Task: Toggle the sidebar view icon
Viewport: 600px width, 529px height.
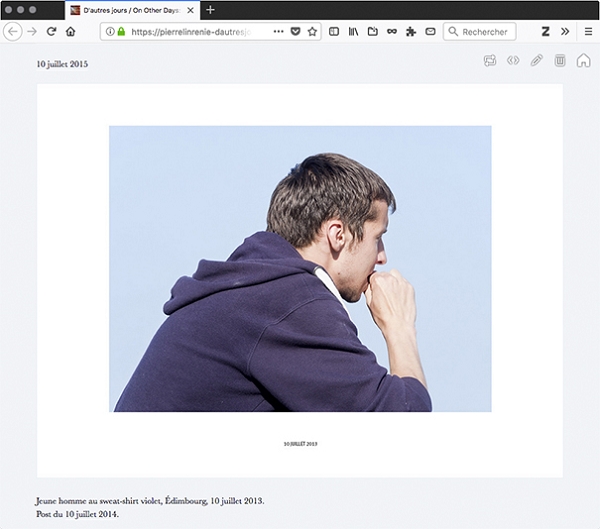Action: click(x=334, y=32)
